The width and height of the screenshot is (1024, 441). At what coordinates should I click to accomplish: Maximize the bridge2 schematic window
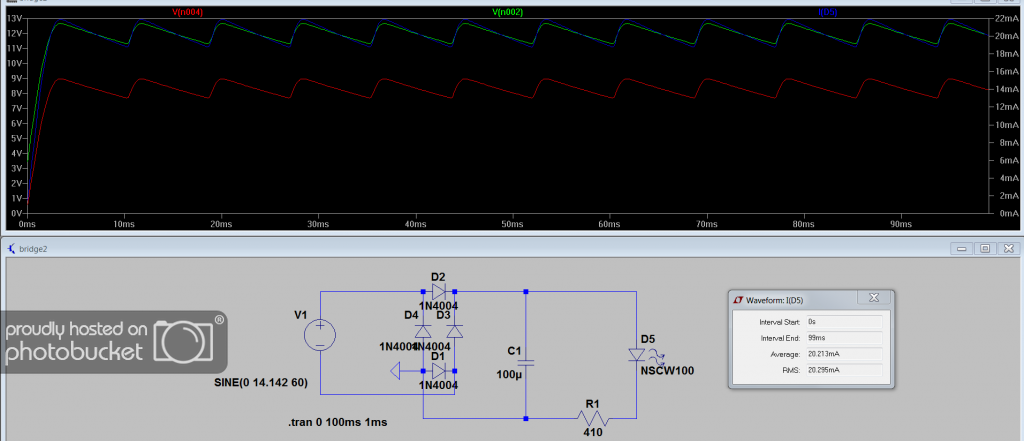tap(985, 248)
